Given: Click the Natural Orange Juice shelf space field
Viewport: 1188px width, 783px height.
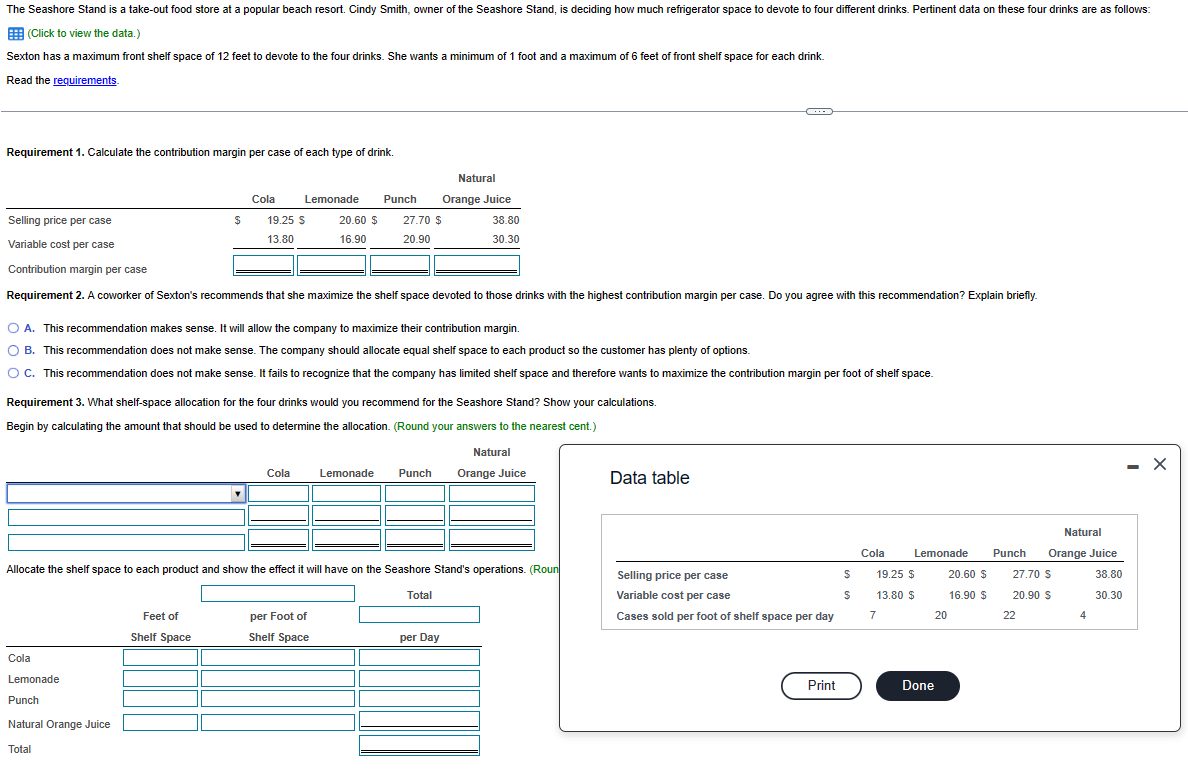Looking at the screenshot, I should pos(160,721).
